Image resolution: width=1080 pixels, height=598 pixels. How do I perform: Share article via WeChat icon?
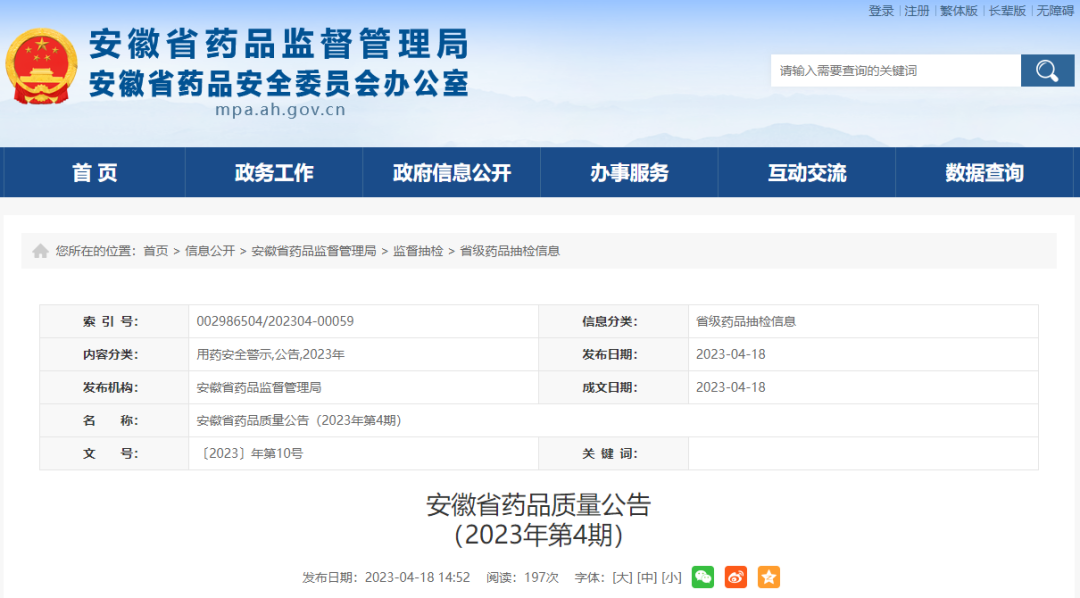coord(703,577)
